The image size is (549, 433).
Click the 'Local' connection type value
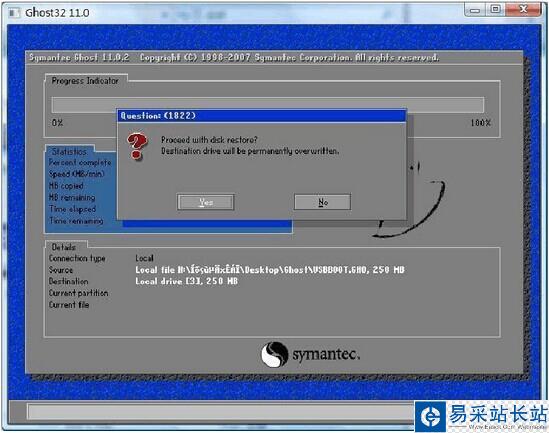tap(145, 258)
